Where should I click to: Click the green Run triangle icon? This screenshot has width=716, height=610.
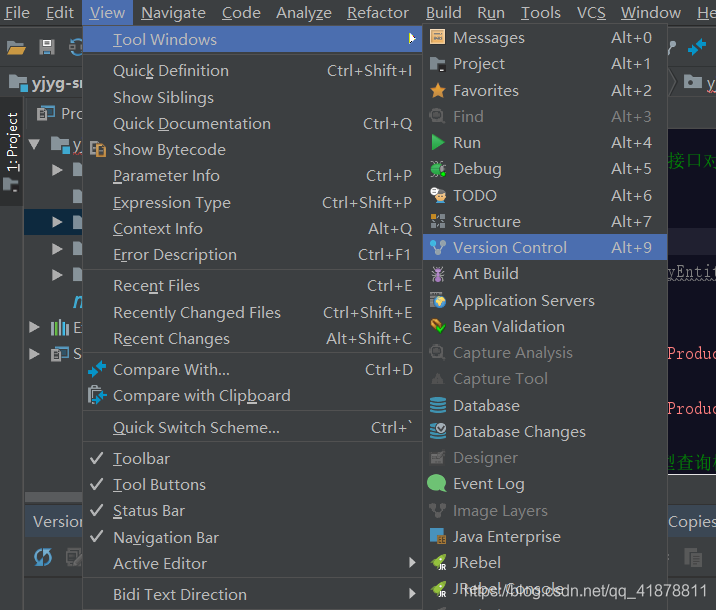pos(437,142)
